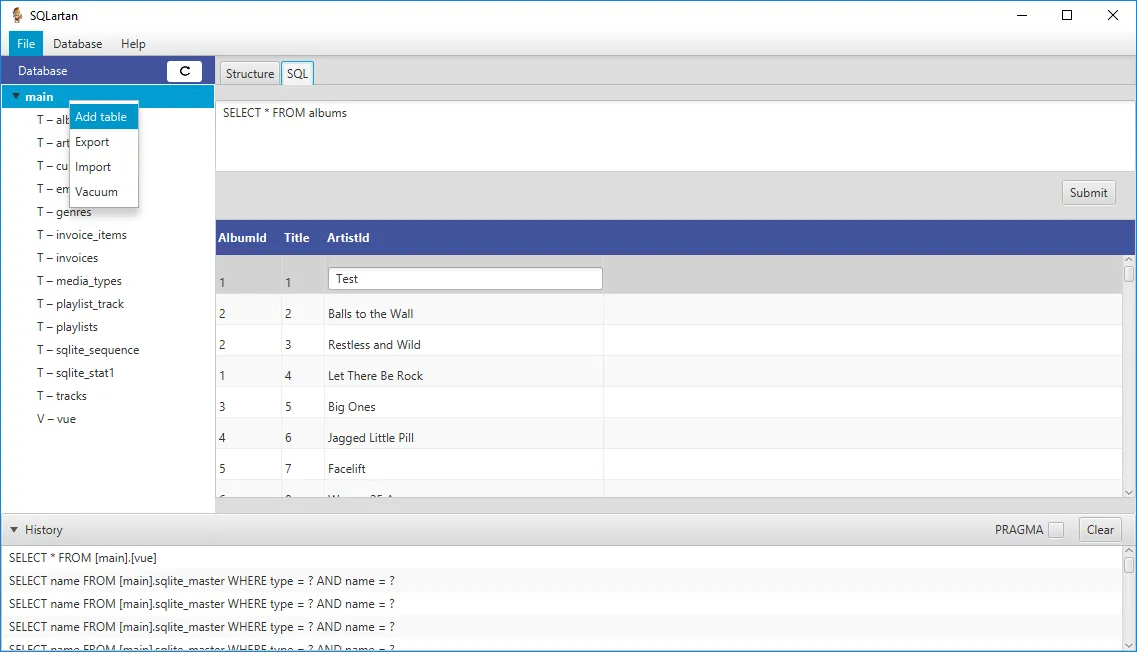This screenshot has width=1137, height=652.
Task: Click the database refresh icon button
Action: coord(184,71)
